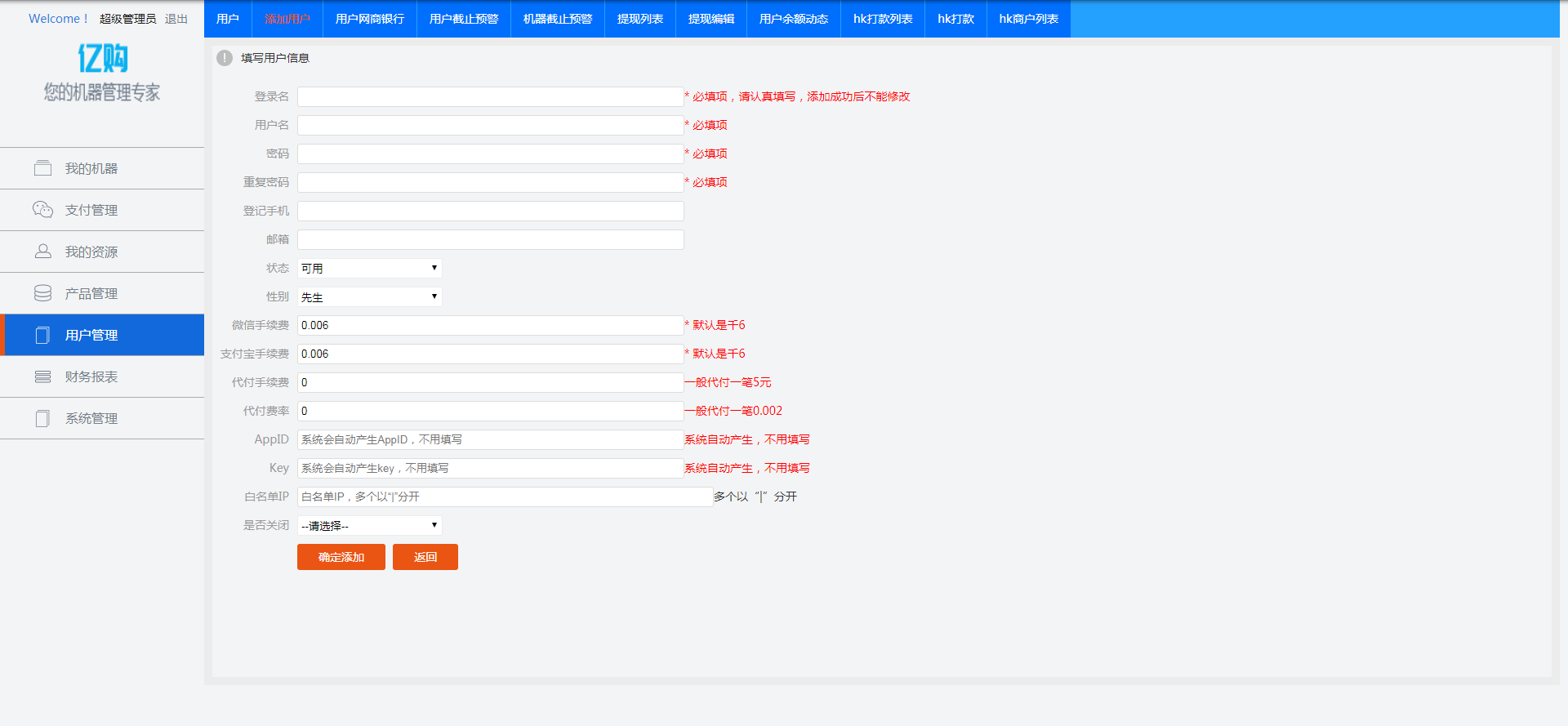Go to the hk商户列表 tab
Image resolution: width=1568 pixels, height=726 pixels.
point(1028,19)
